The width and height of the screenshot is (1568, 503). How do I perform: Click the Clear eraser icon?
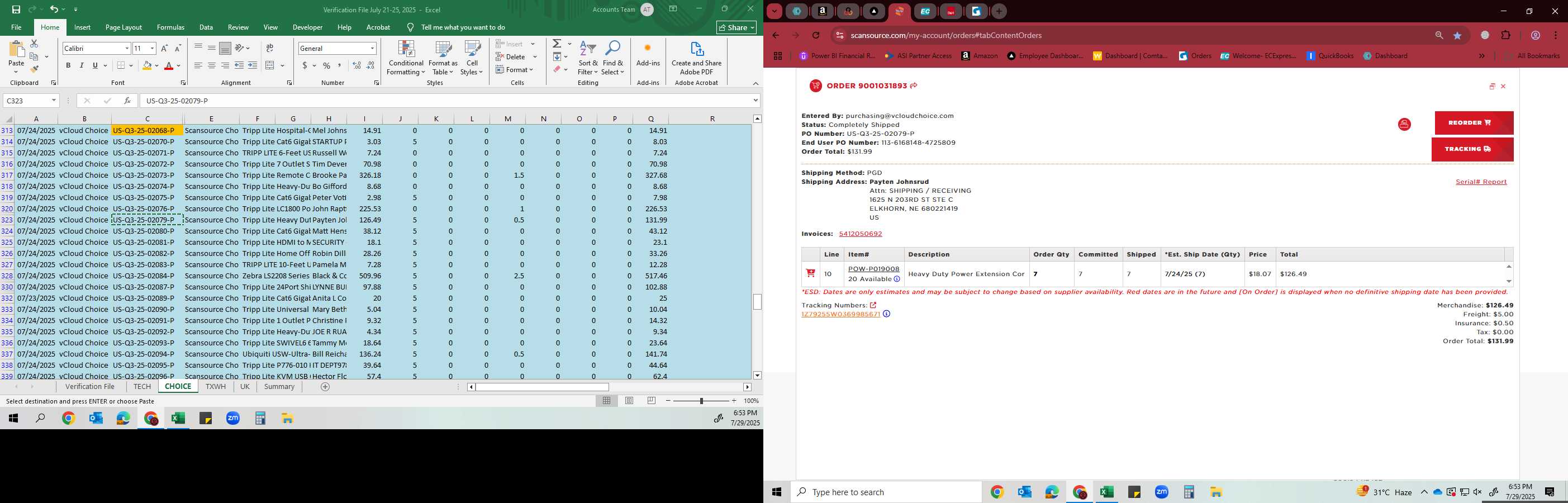click(x=557, y=69)
